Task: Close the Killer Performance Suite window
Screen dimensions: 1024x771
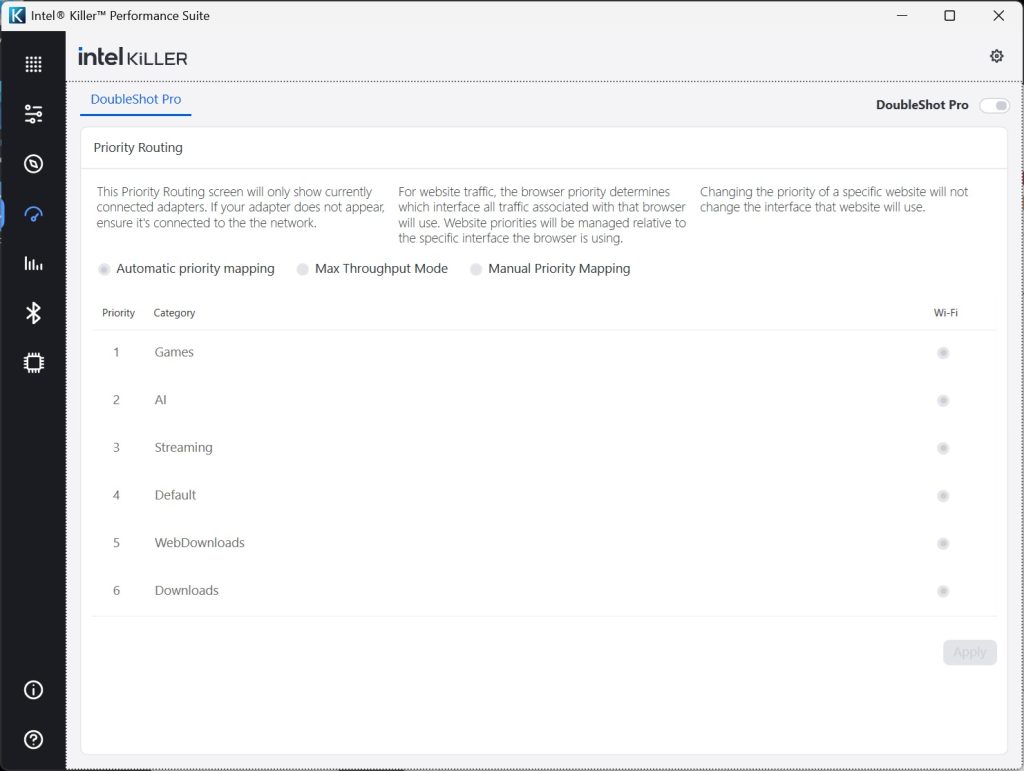Action: point(999,15)
